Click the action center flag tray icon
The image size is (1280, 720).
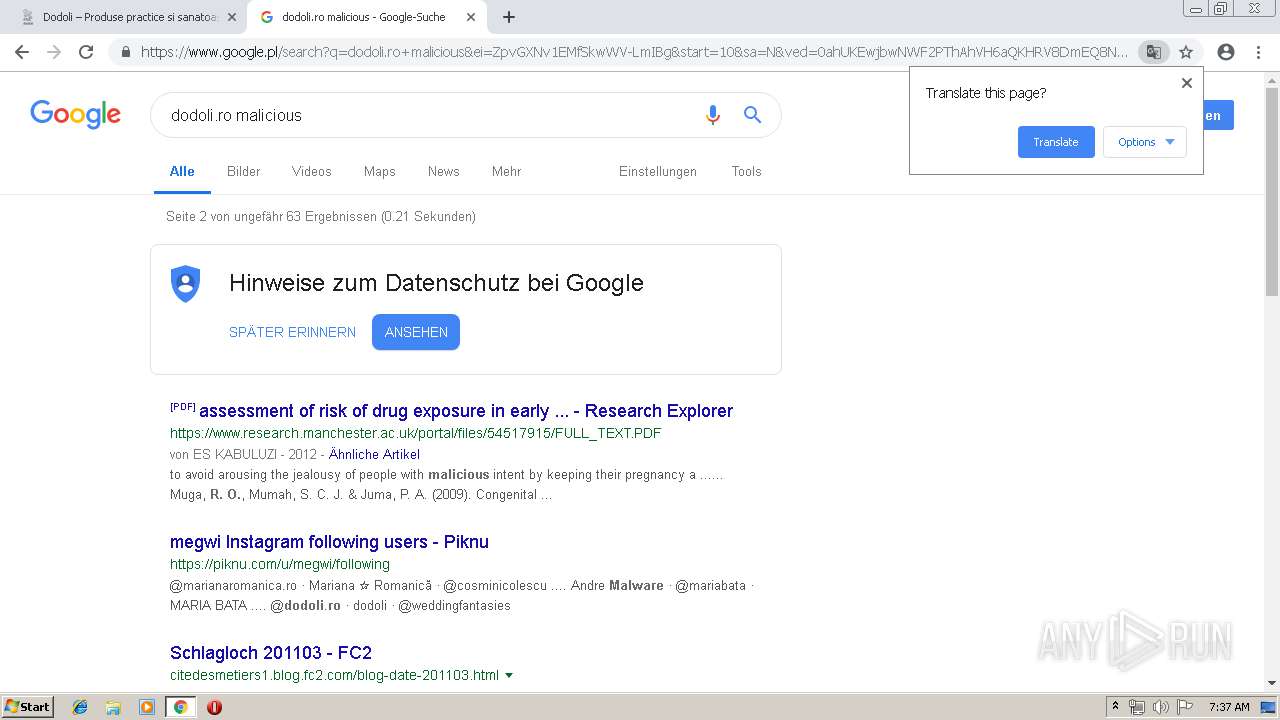(1185, 707)
